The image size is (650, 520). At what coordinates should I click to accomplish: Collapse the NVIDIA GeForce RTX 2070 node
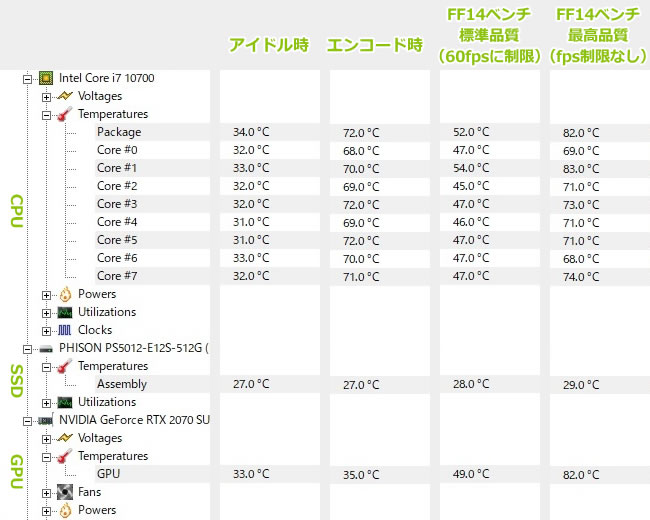click(x=27, y=421)
